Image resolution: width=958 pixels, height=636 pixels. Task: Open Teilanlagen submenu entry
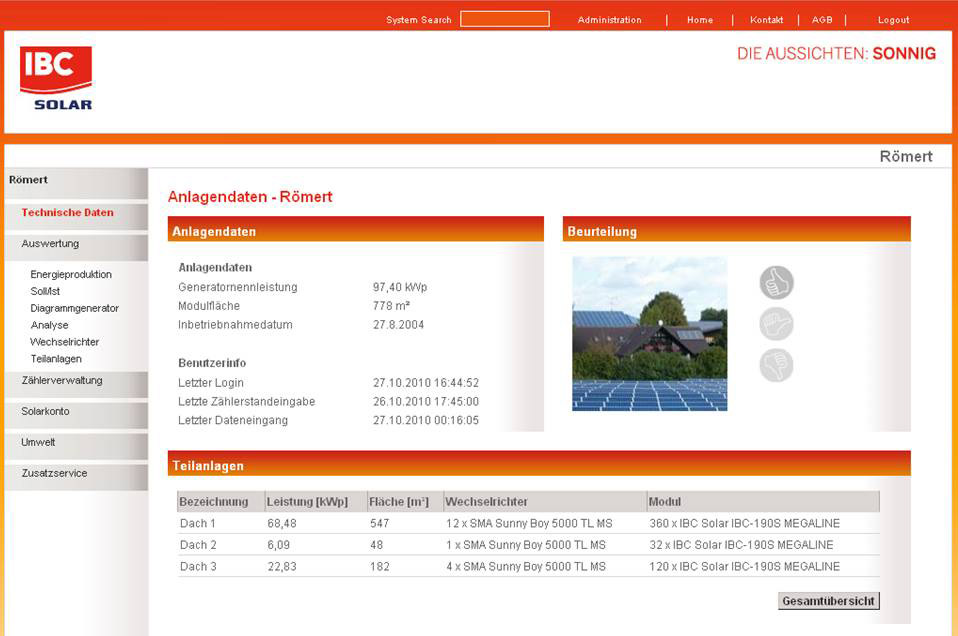(56, 359)
